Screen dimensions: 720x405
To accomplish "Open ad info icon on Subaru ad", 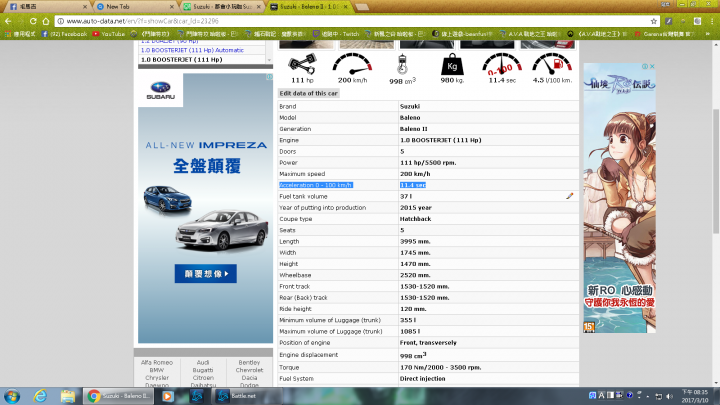I will [x=270, y=77].
